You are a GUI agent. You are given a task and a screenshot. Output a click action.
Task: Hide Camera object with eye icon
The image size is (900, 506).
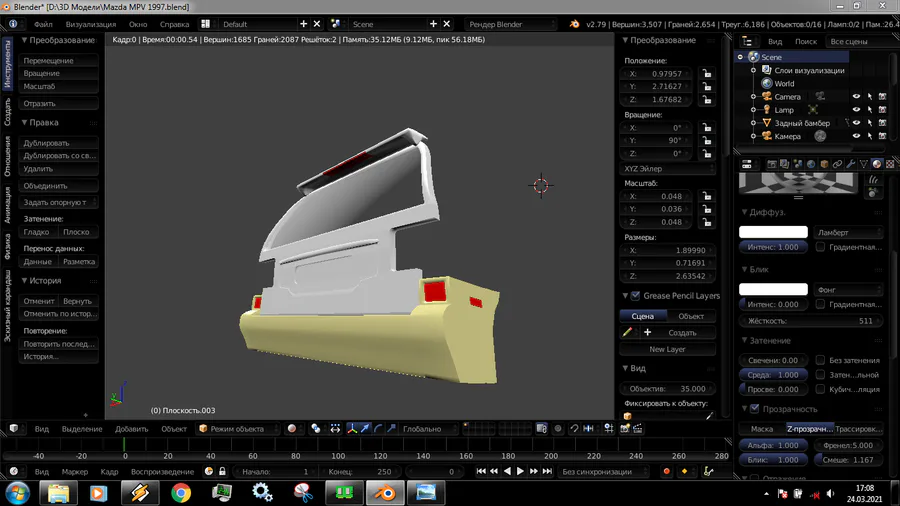coord(856,96)
